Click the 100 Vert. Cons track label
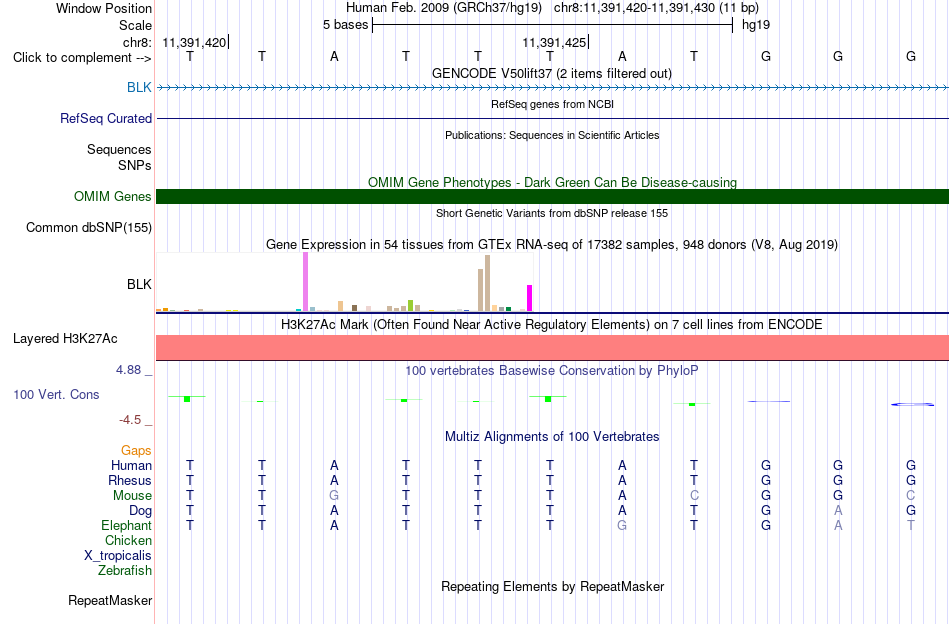The height and width of the screenshot is (624, 950). click(56, 394)
